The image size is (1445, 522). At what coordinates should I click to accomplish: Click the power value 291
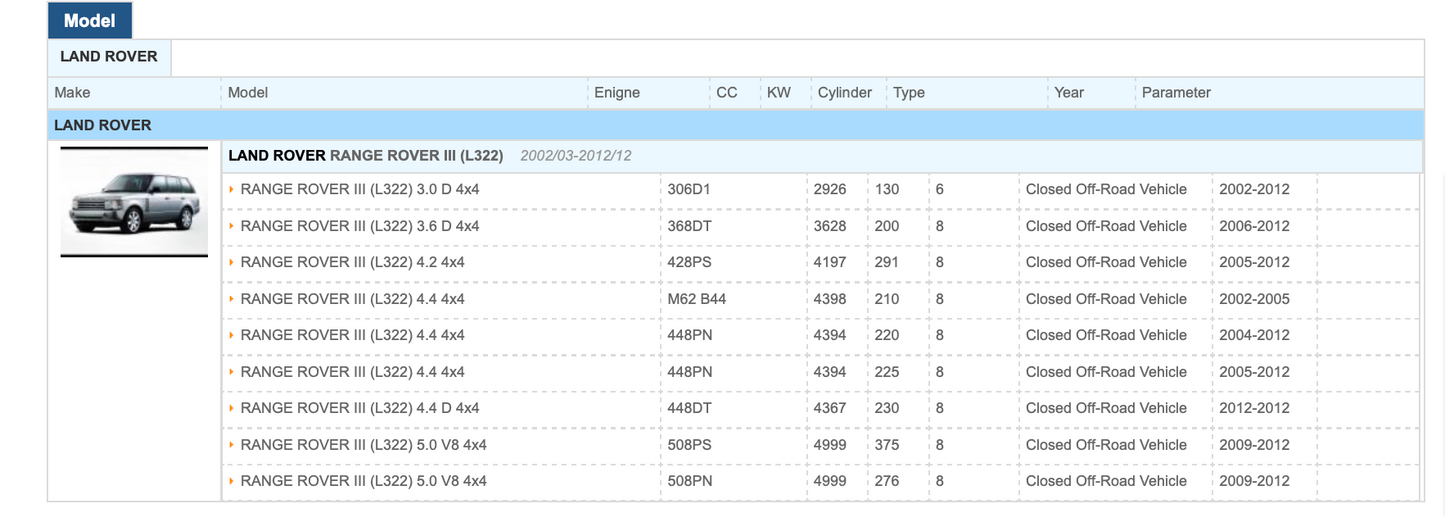point(887,262)
